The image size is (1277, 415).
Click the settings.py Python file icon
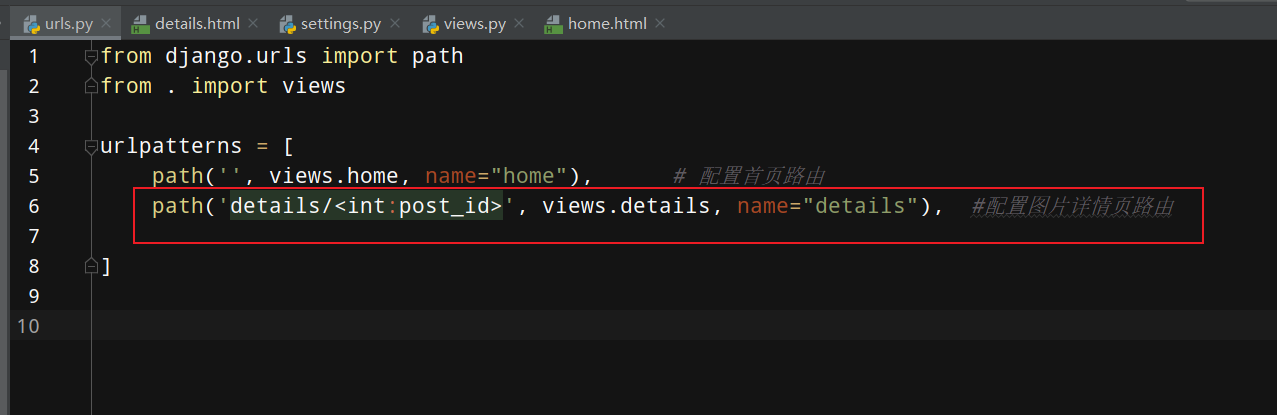(287, 23)
